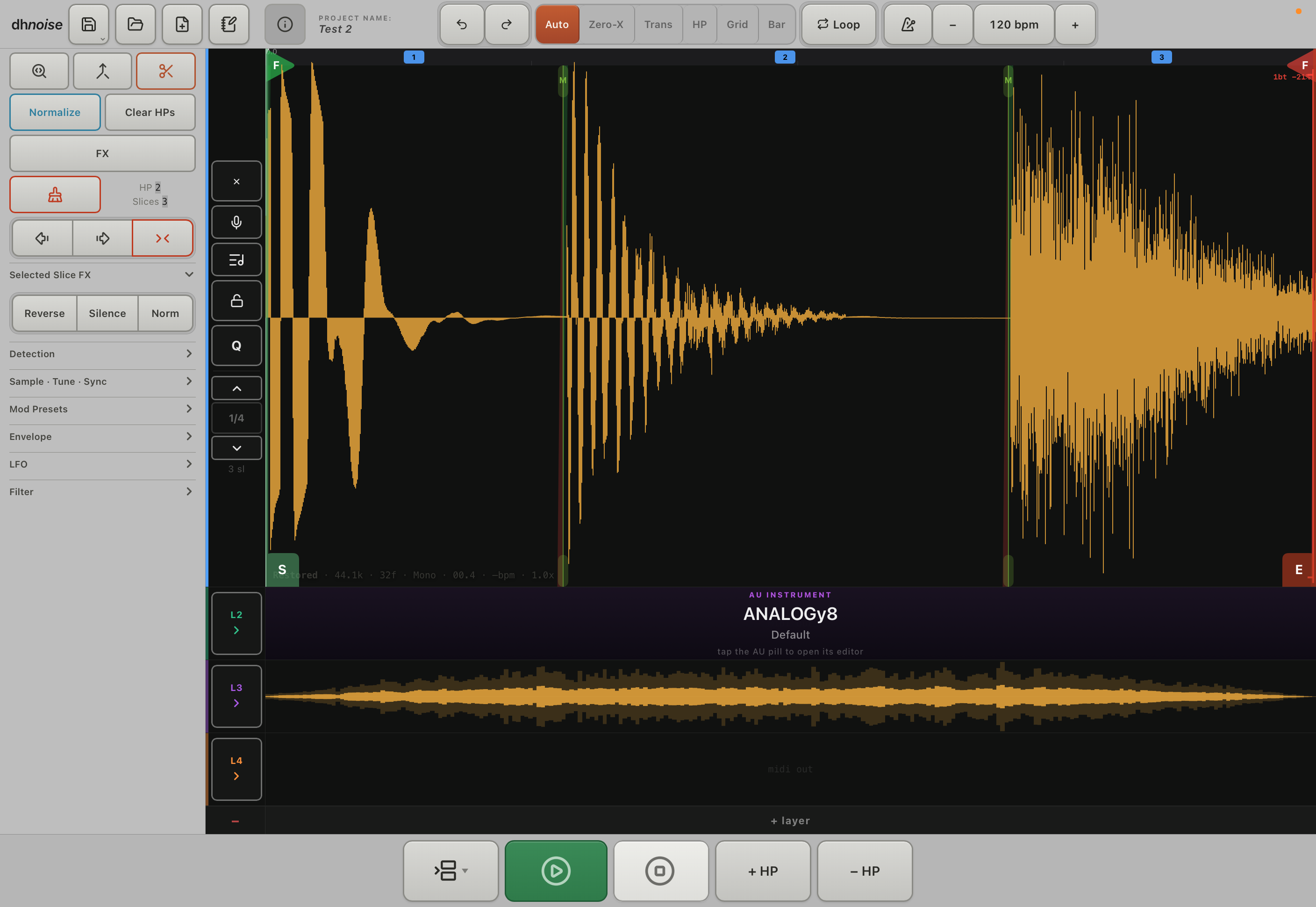Redo the last action
The image size is (1316, 907).
pos(507,24)
